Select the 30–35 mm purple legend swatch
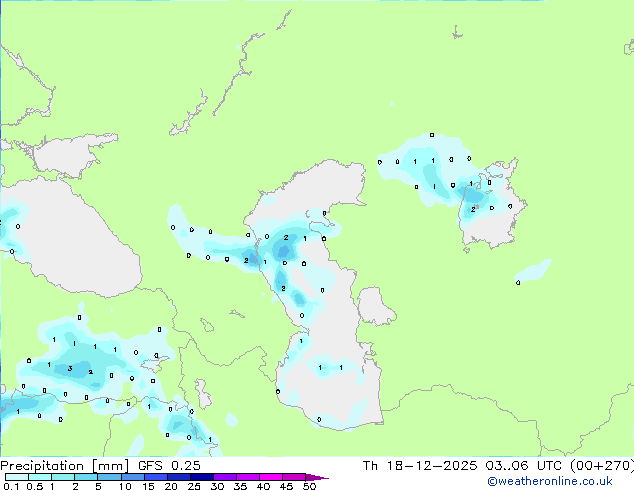The width and height of the screenshot is (634, 490). 224,477
